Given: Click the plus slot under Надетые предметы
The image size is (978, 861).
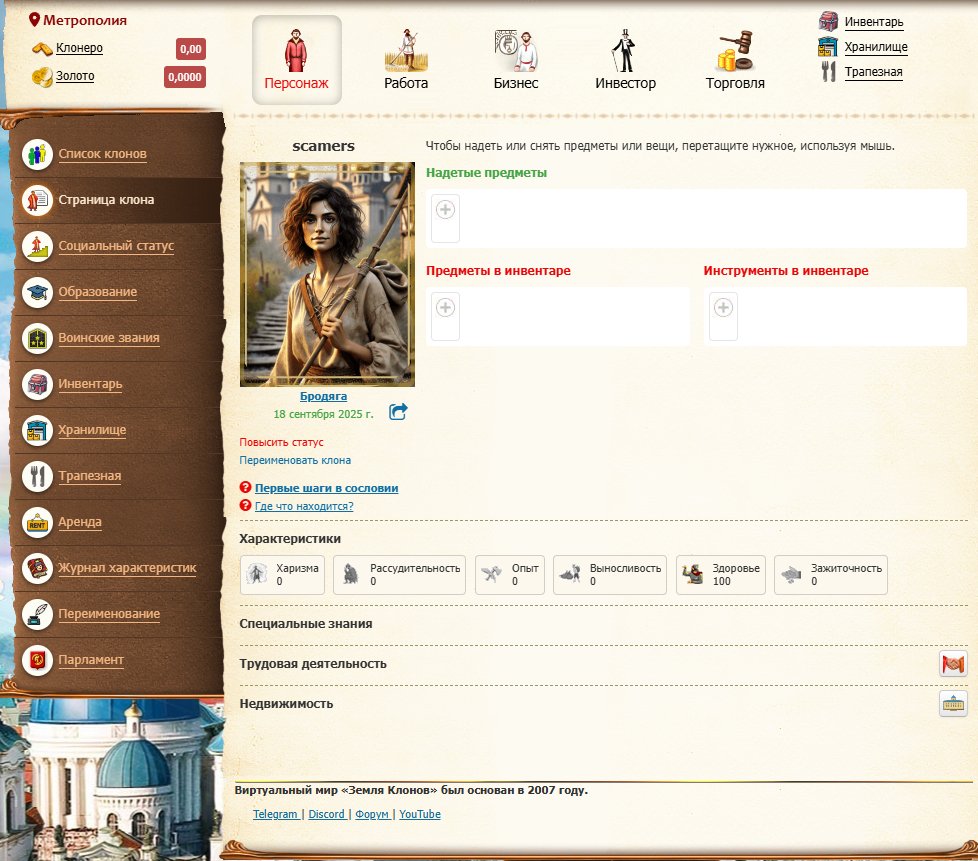Looking at the screenshot, I should point(445,218).
